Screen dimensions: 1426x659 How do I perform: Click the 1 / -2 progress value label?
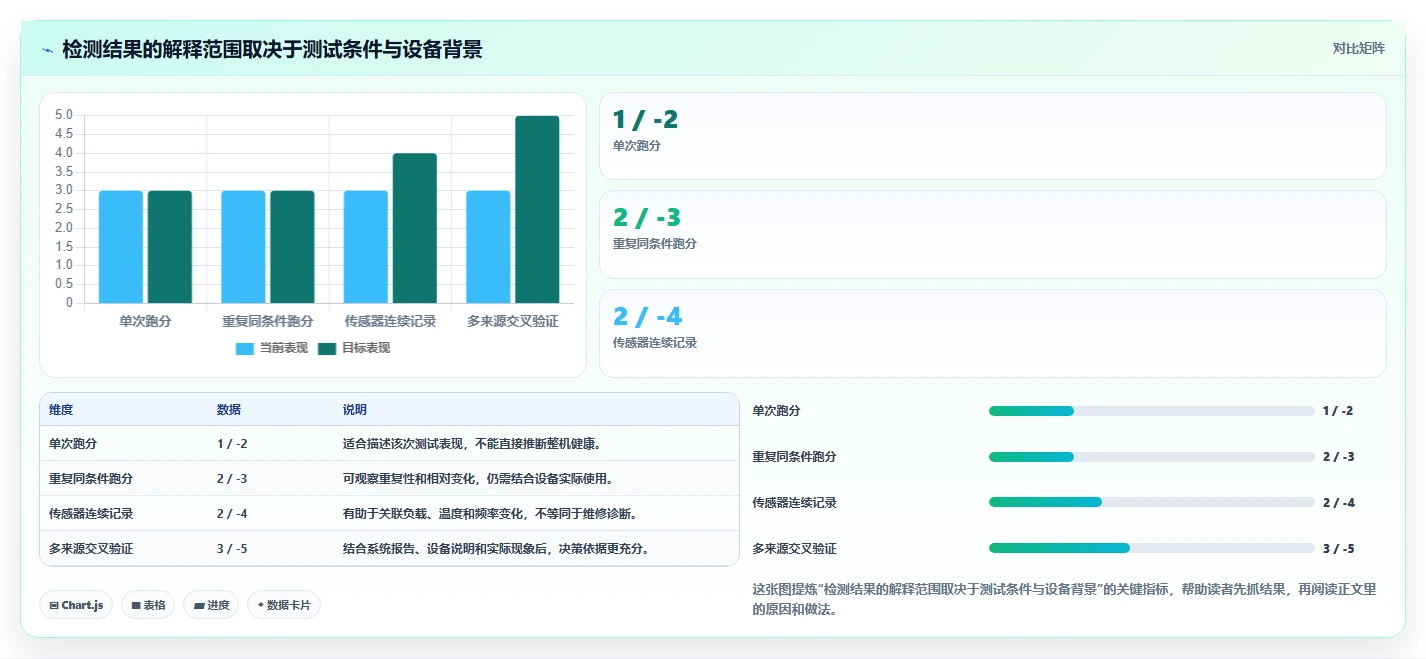[1337, 411]
